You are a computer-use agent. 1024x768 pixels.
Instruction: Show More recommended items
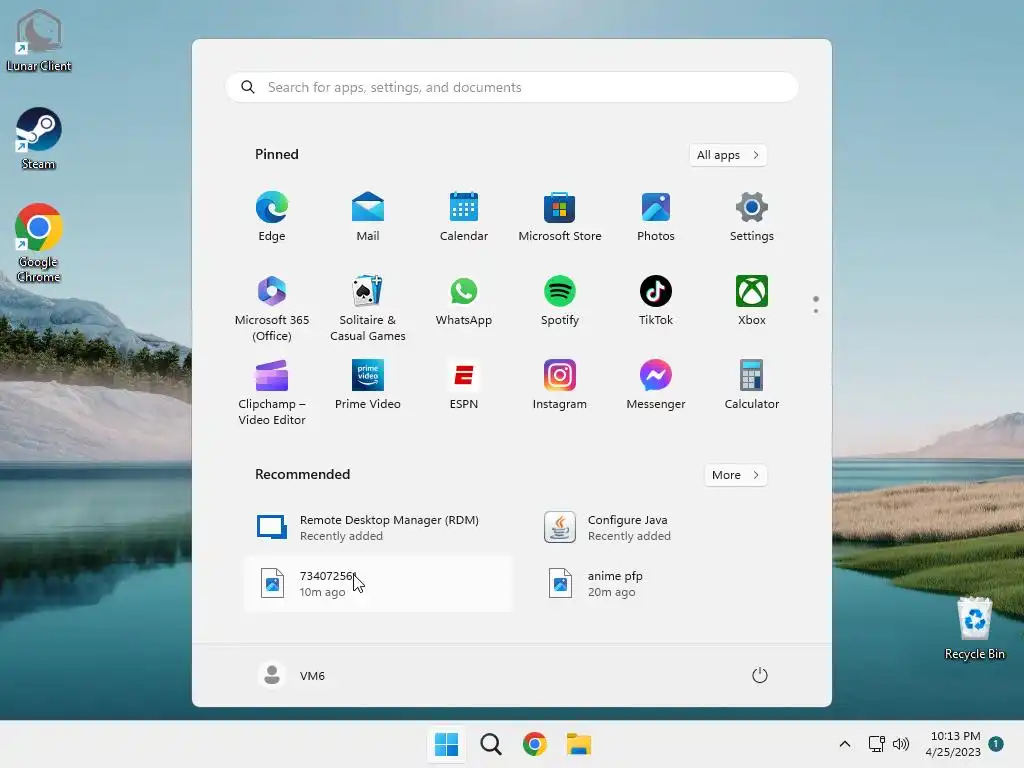735,475
